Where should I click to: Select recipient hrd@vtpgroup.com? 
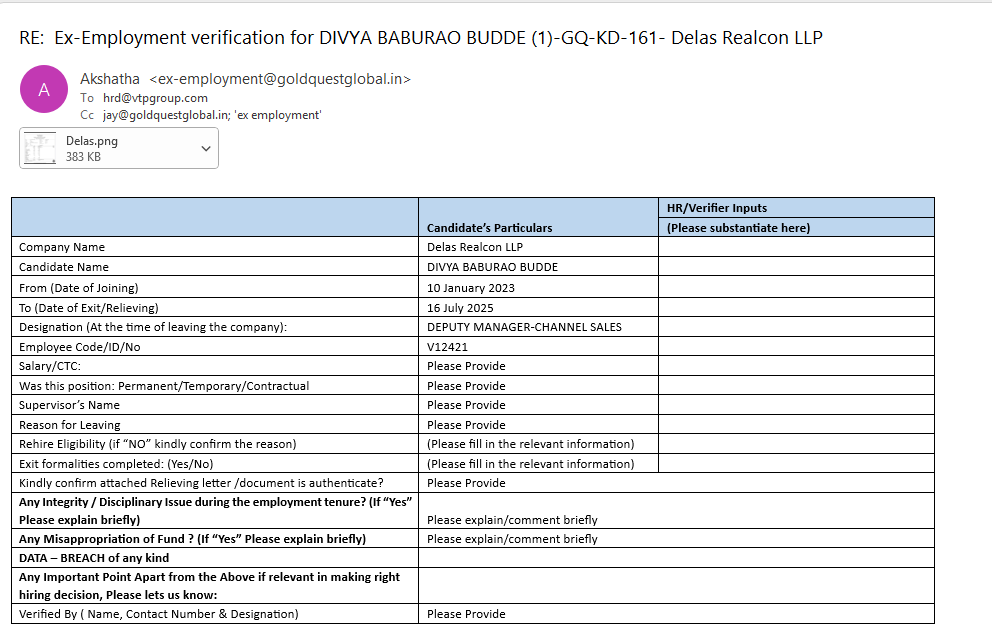(155, 98)
